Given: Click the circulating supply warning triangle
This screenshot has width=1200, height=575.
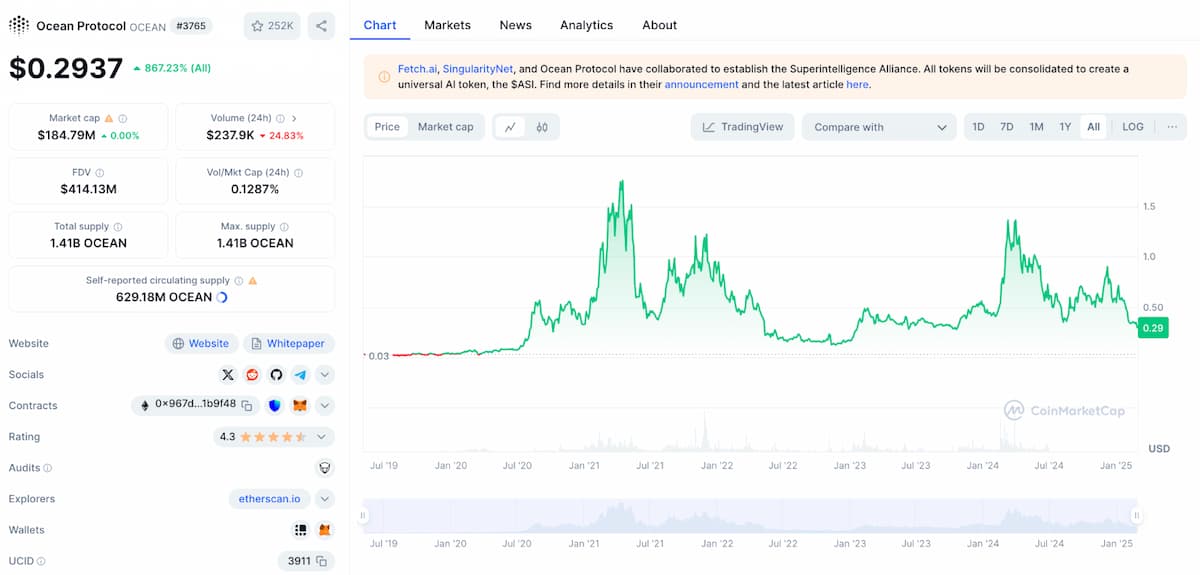Looking at the screenshot, I should [x=252, y=281].
